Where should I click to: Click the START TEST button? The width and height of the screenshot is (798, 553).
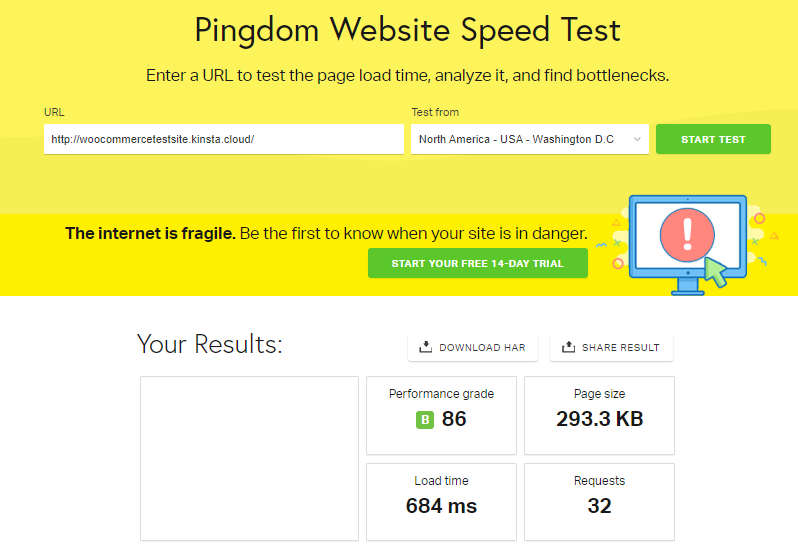pos(713,139)
